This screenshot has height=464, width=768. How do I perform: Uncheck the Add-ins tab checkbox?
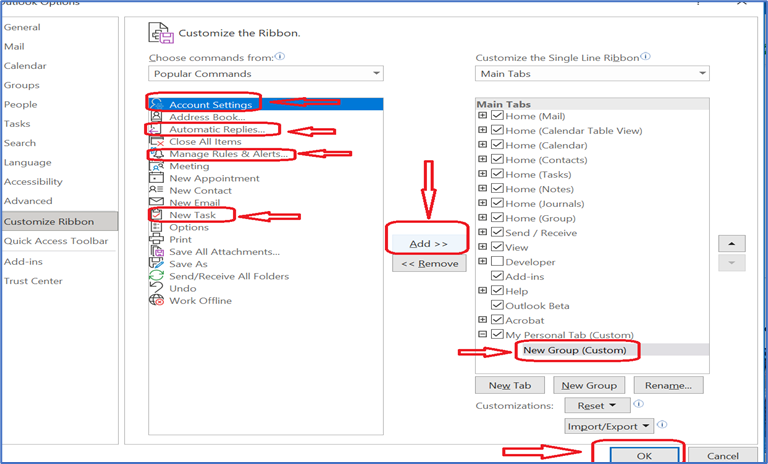click(498, 276)
